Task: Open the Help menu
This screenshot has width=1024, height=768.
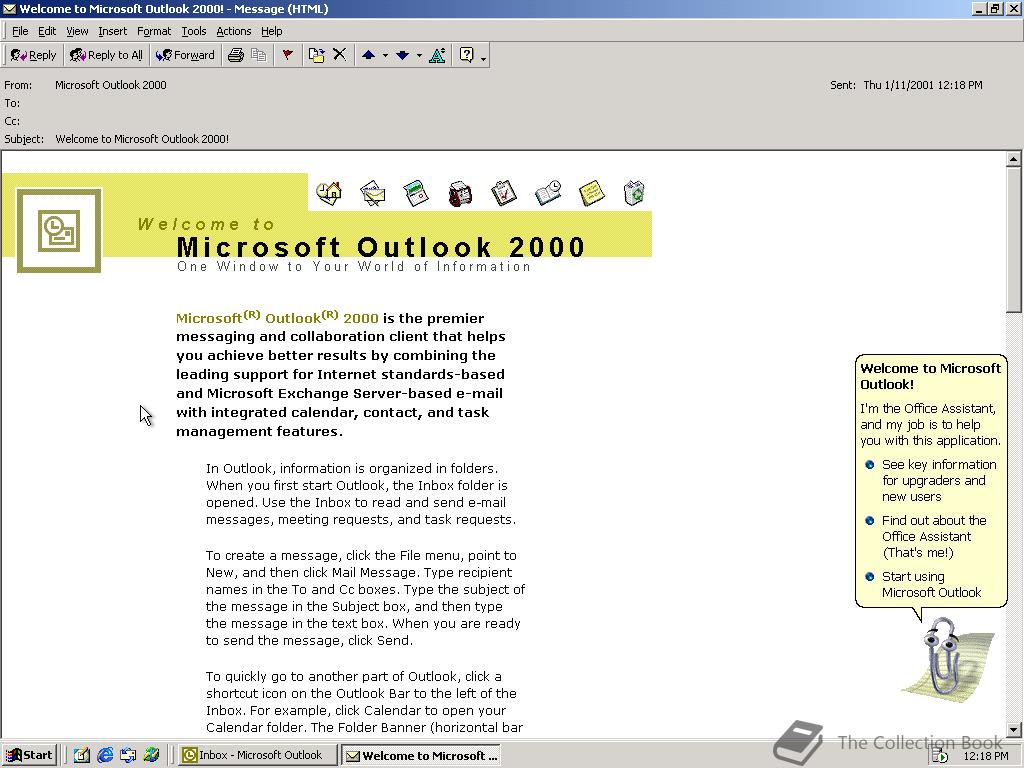Action: click(x=272, y=31)
